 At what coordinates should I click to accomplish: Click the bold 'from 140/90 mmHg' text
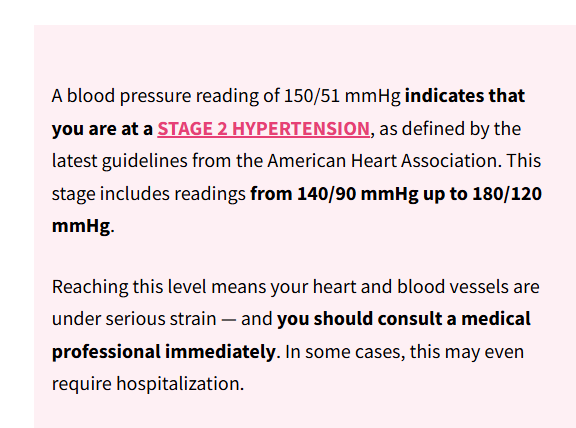pos(334,194)
